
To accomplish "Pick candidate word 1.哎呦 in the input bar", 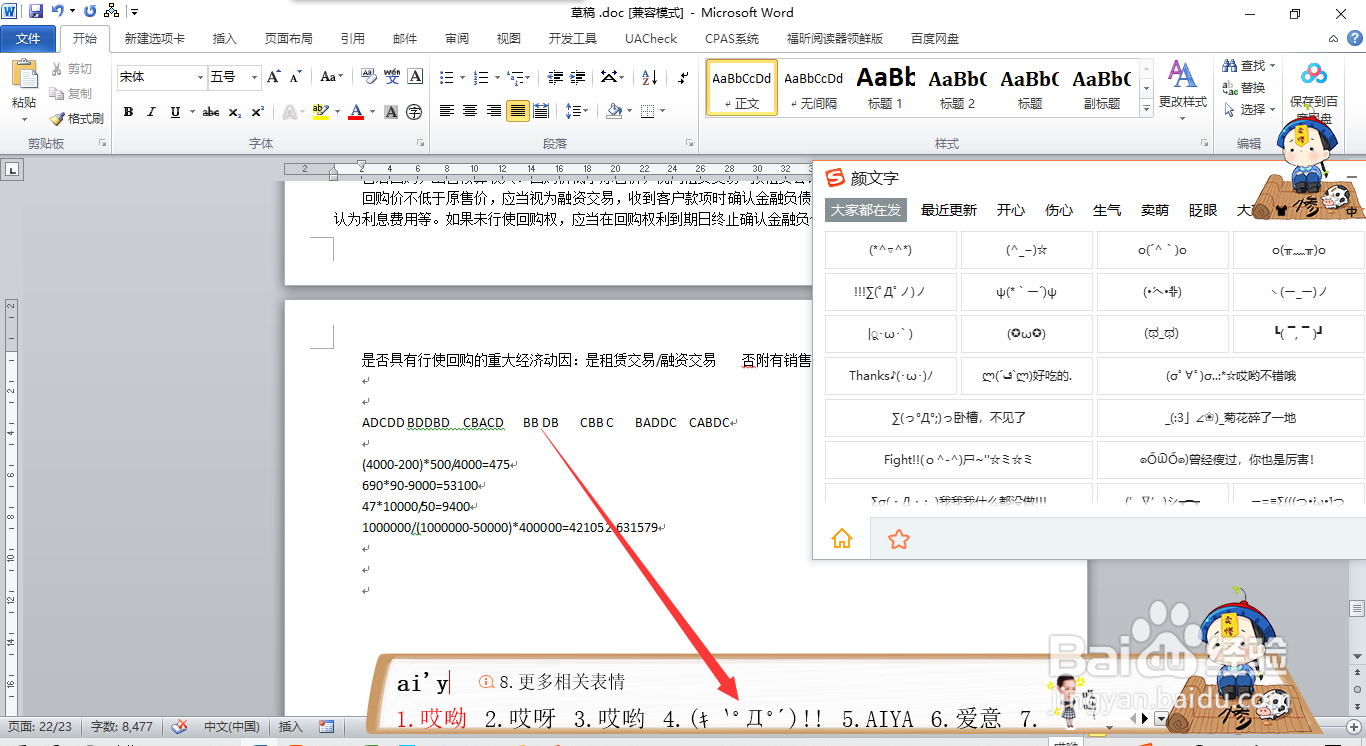I will [432, 718].
